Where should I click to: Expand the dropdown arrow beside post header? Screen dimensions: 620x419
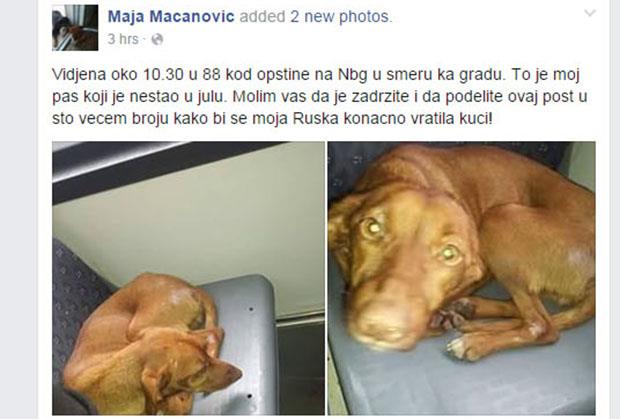click(x=590, y=13)
